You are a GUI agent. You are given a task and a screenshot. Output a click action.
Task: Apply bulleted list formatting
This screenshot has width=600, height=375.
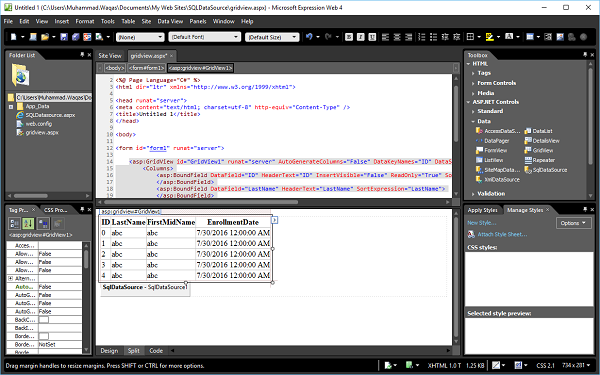coord(433,37)
